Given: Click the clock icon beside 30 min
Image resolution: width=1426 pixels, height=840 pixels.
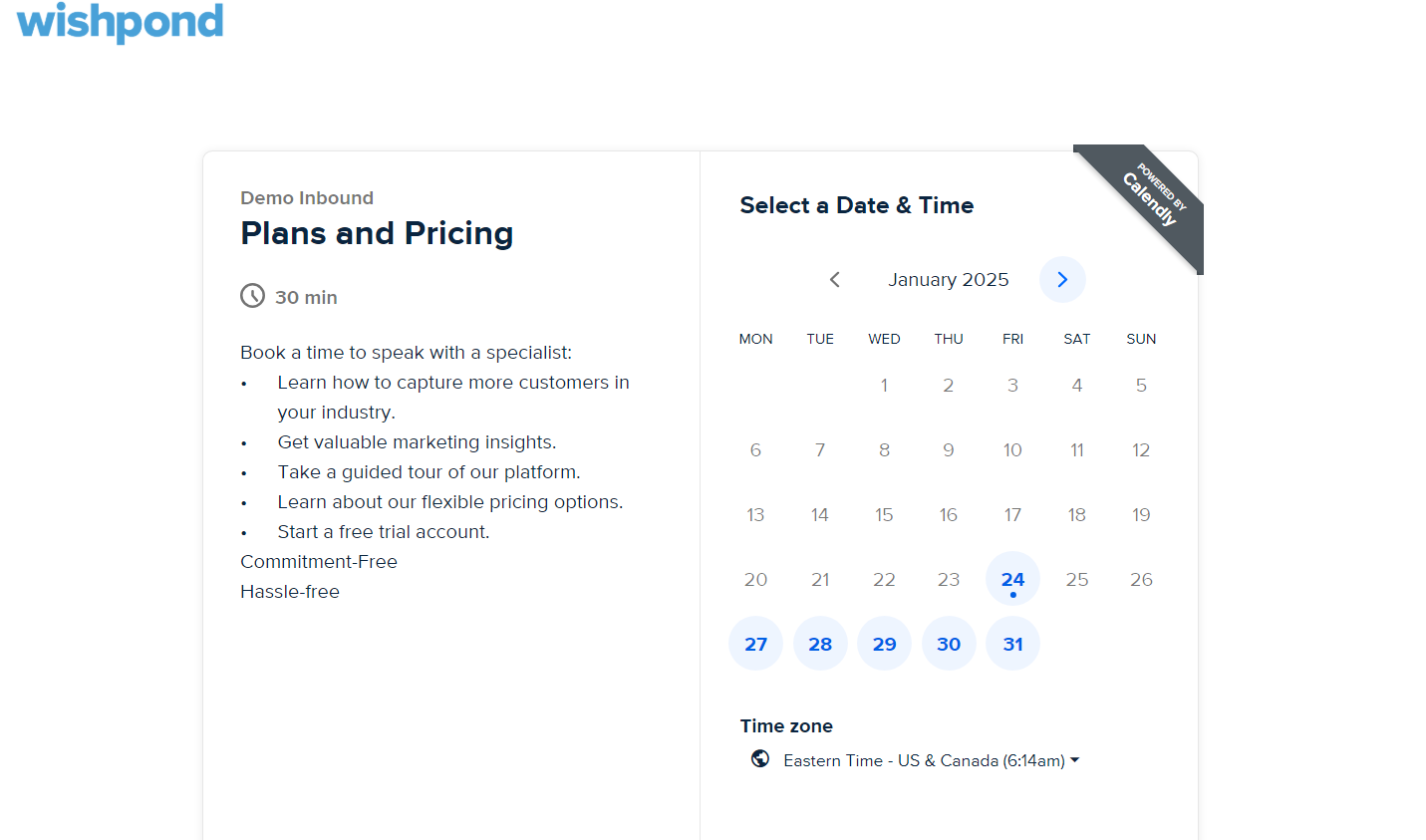Looking at the screenshot, I should pos(252,295).
